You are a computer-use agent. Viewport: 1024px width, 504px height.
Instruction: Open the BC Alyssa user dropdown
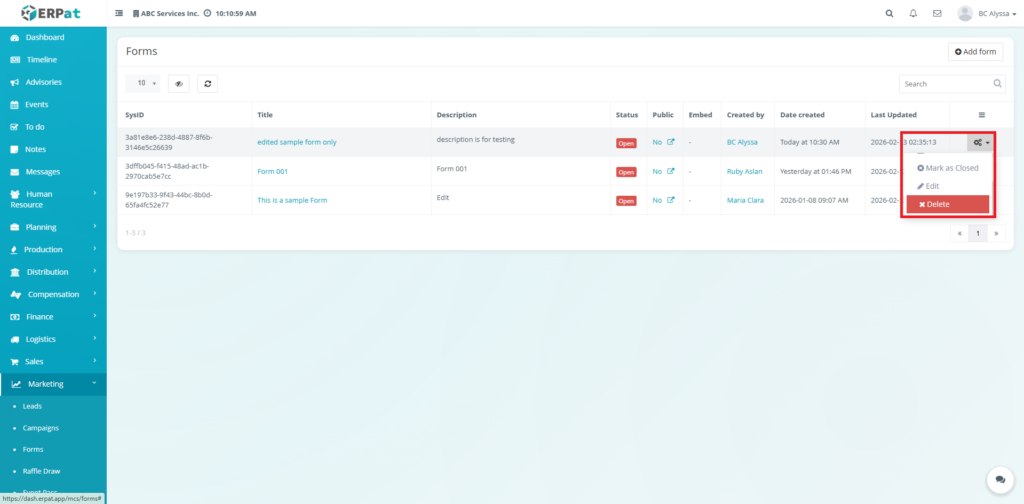pyautogui.click(x=988, y=14)
